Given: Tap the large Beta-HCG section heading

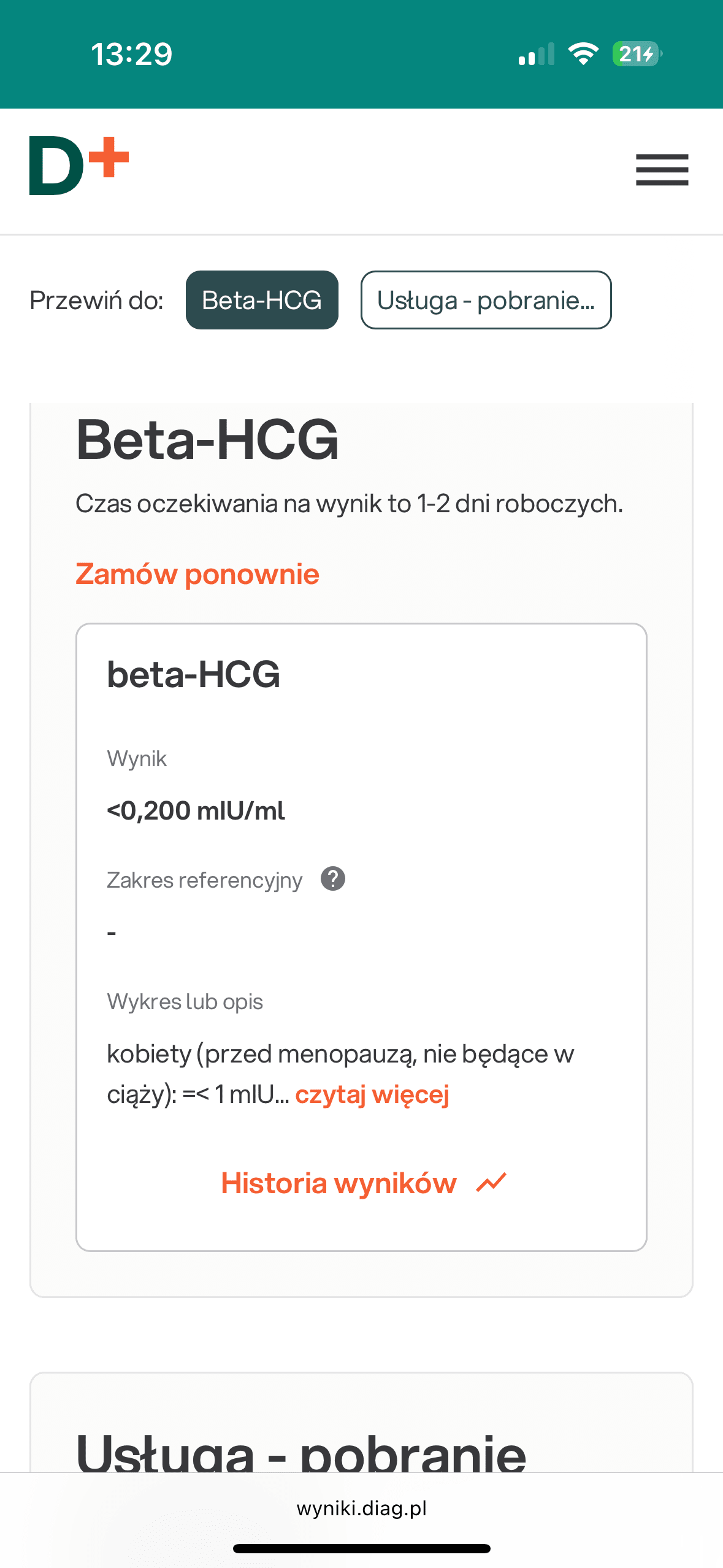Looking at the screenshot, I should (x=207, y=439).
